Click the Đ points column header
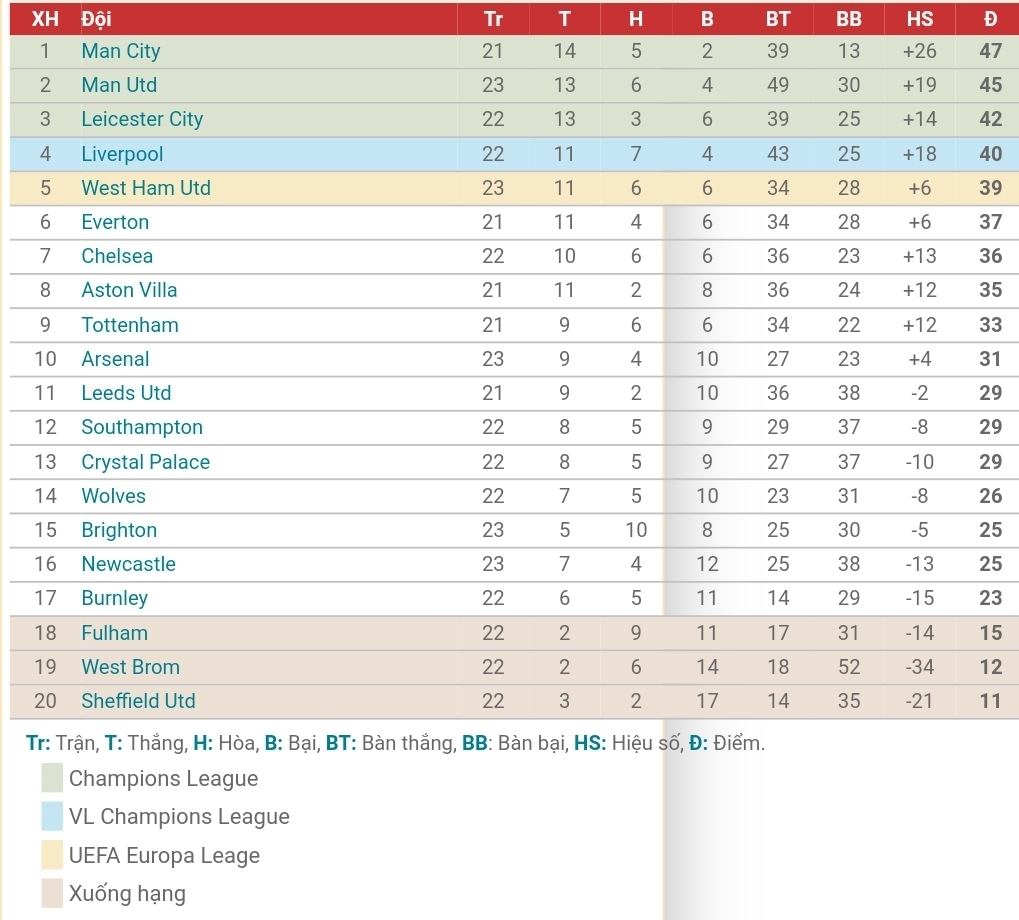The width and height of the screenshot is (1019, 920). click(990, 18)
